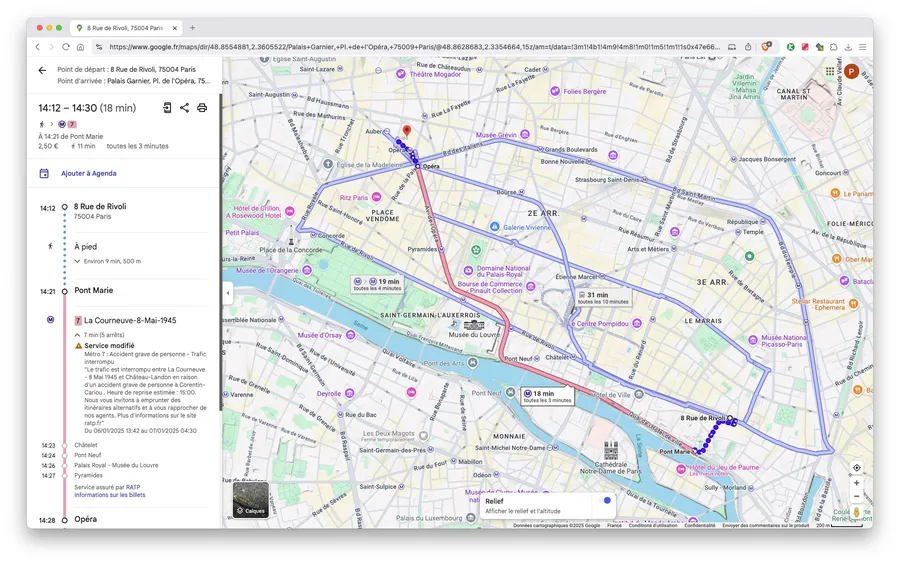Print the route with printer icon
Image resolution: width=900 pixels, height=564 pixels.
click(202, 107)
